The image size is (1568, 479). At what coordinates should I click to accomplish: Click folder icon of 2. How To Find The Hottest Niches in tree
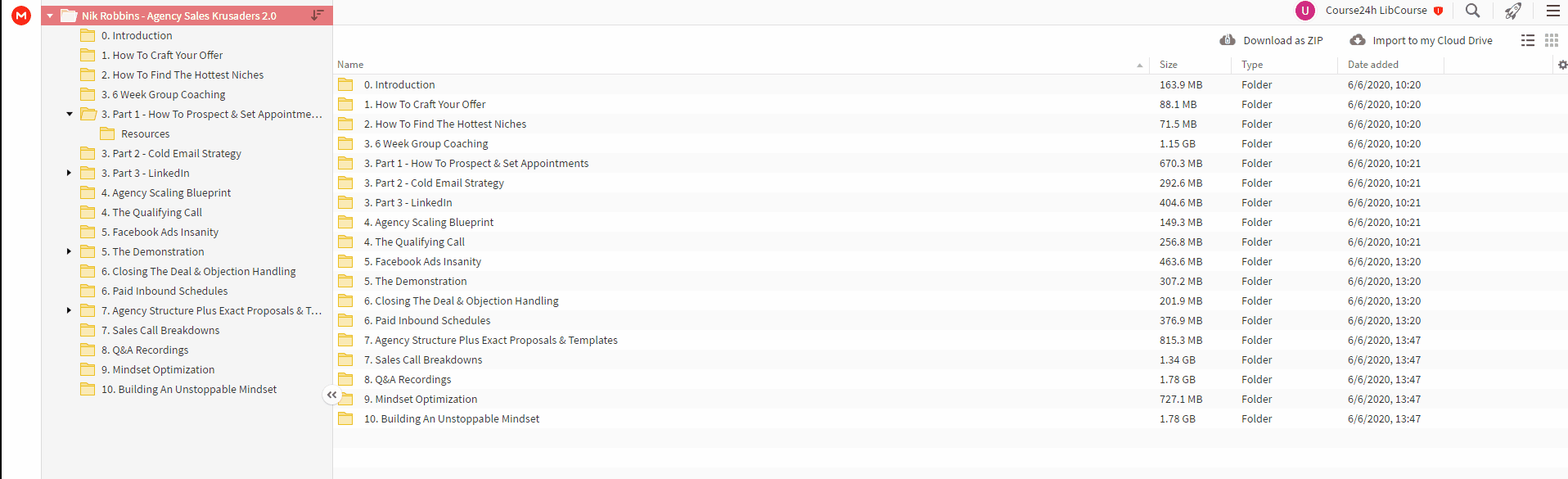pyautogui.click(x=88, y=75)
